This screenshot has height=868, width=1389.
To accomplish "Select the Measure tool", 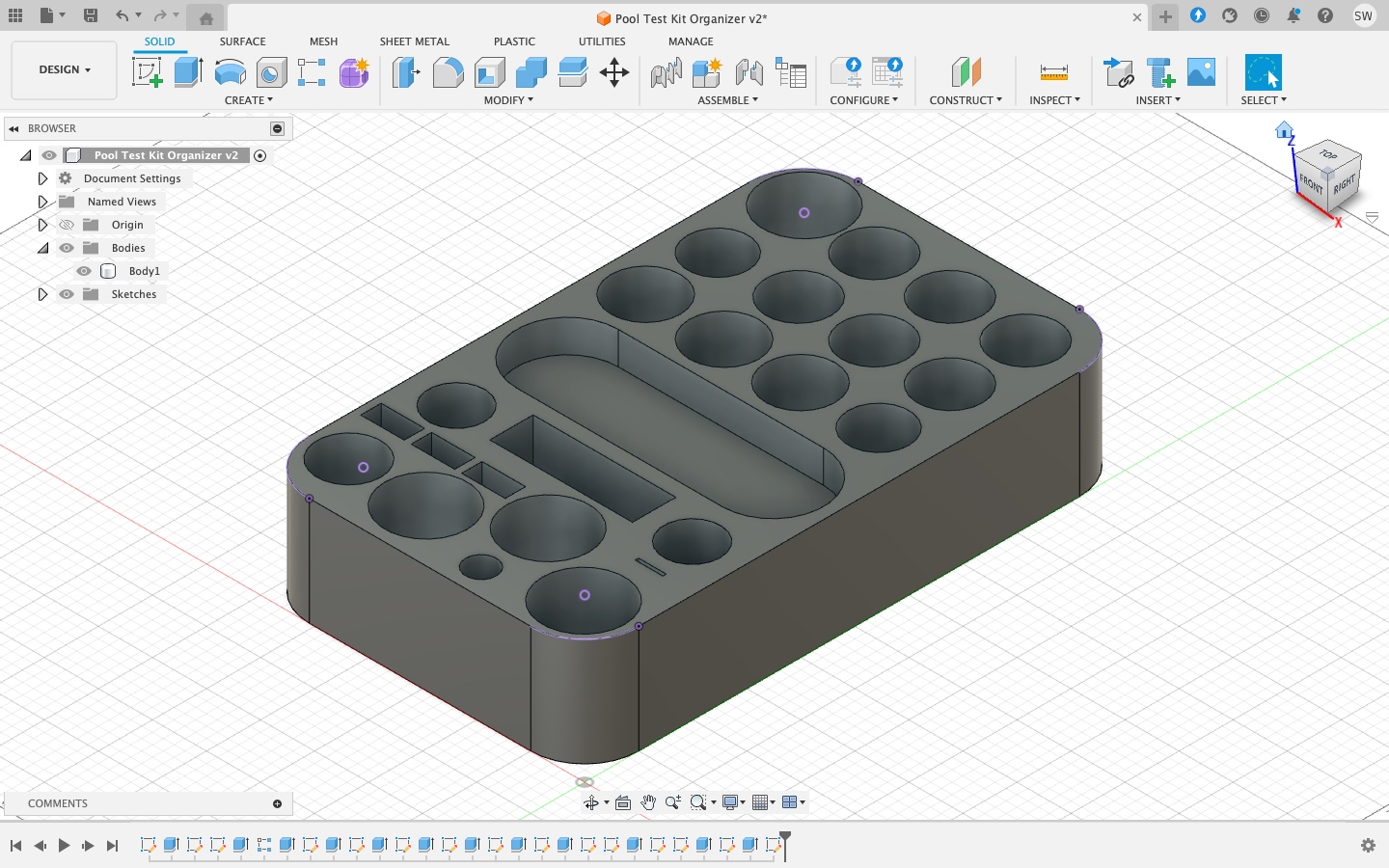I will (1054, 72).
